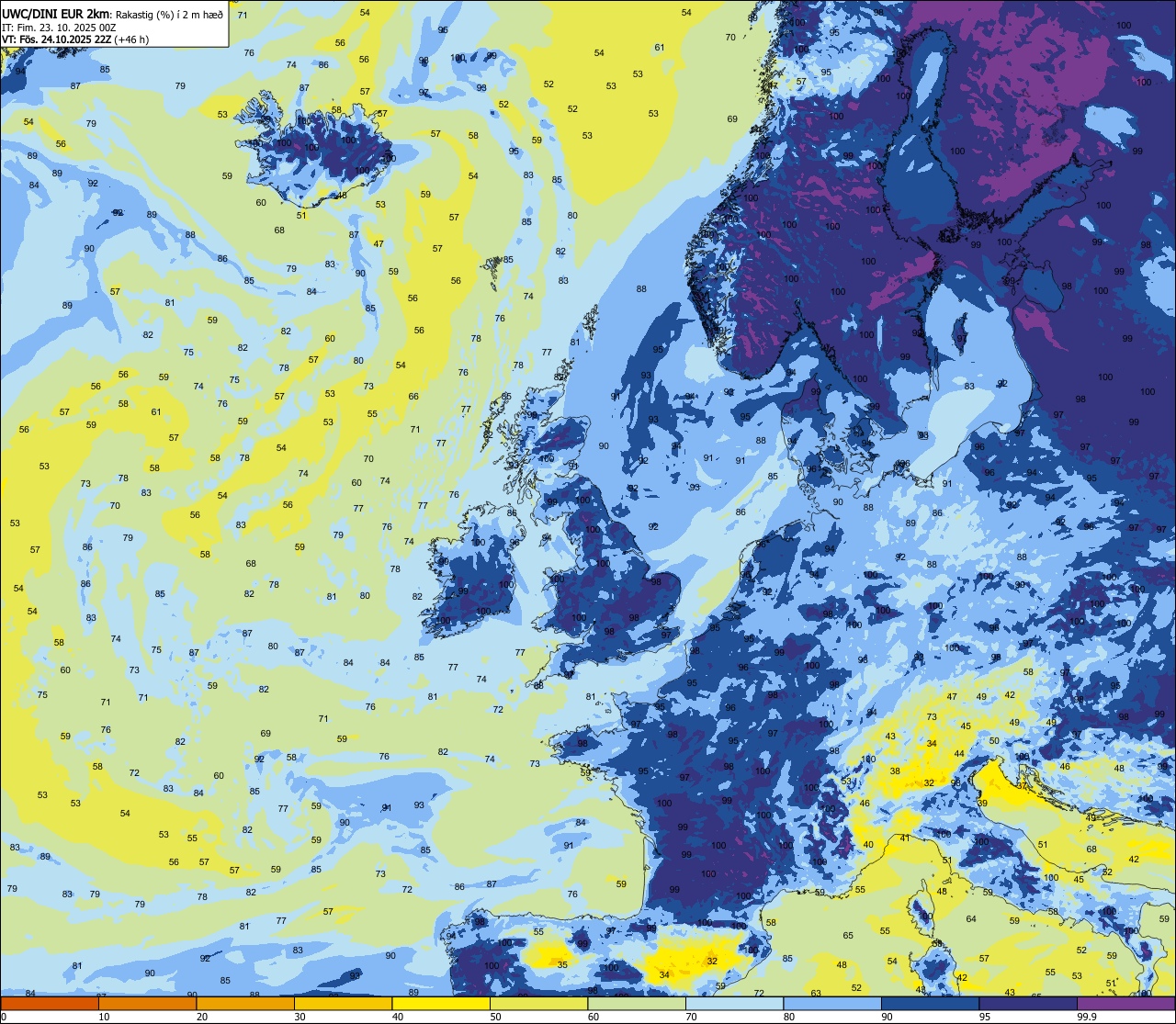Click the legend tick label '90'
Viewport: 1176px width, 1024px height.
887,1017
